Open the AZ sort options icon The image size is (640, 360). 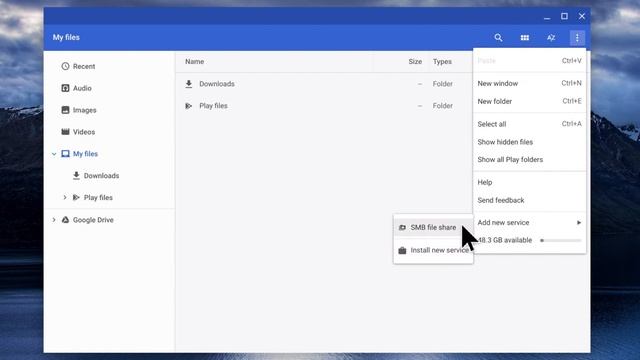pyautogui.click(x=551, y=38)
